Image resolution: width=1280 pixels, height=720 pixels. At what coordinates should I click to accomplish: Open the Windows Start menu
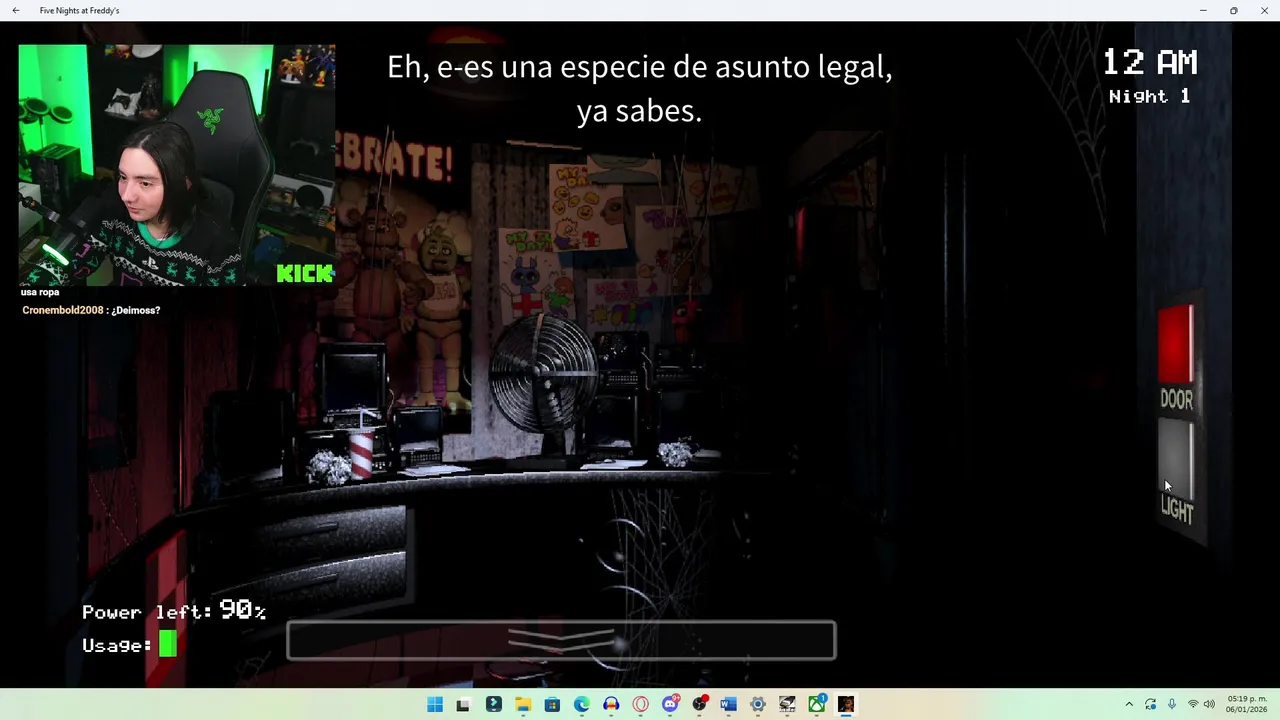tap(435, 704)
